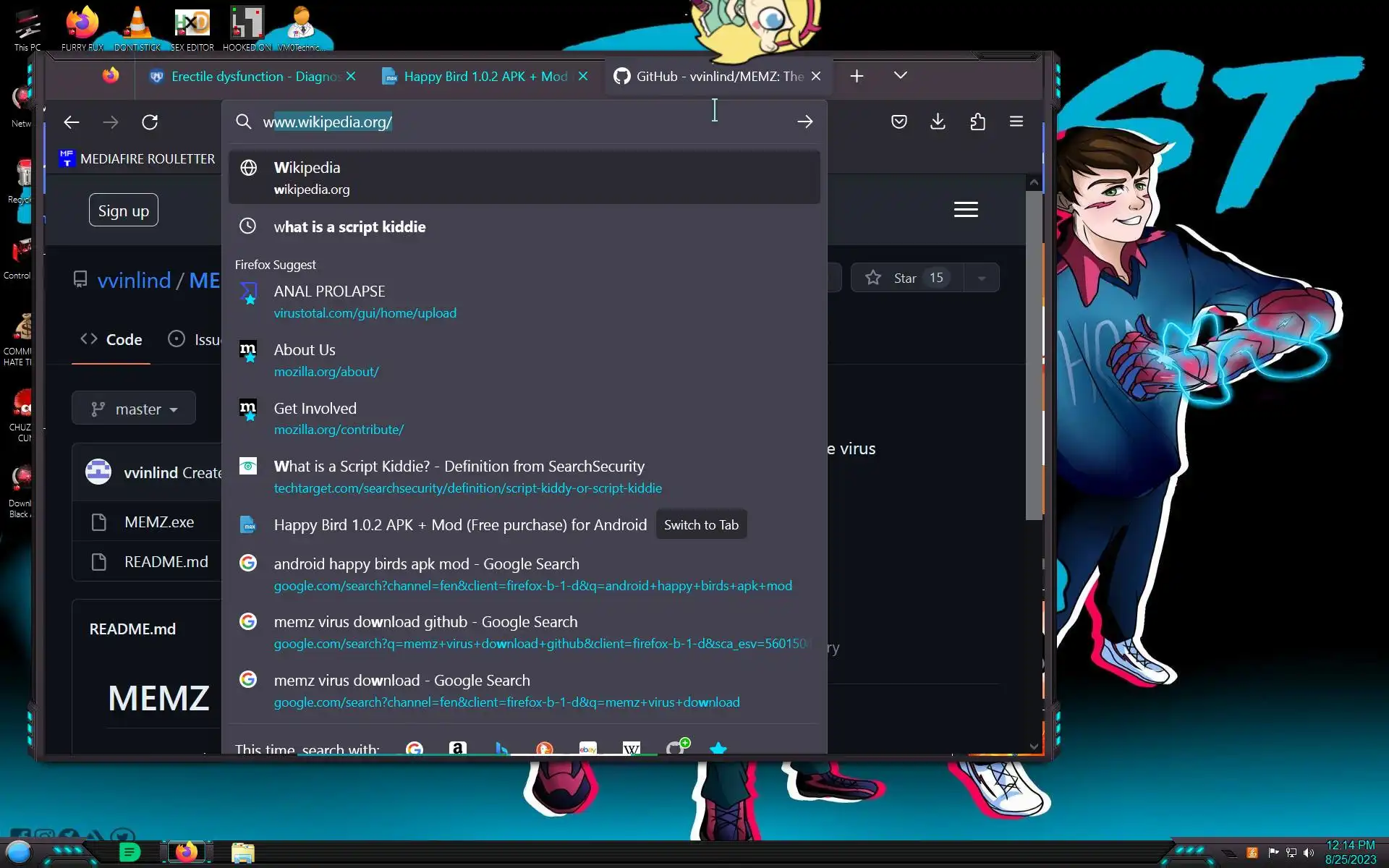Image resolution: width=1389 pixels, height=868 pixels.
Task: Click the browser back arrow
Action: [71, 122]
